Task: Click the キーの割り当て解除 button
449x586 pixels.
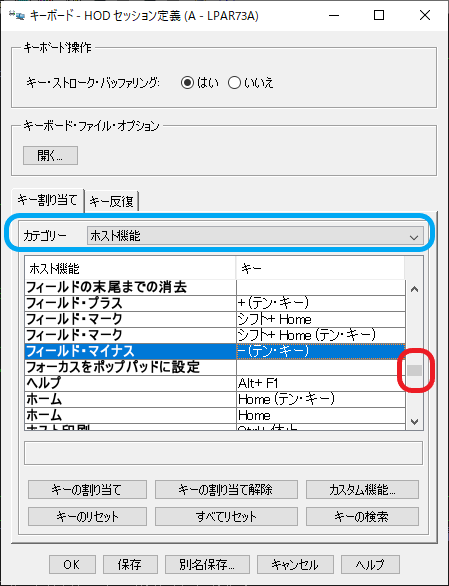Action: [226, 490]
